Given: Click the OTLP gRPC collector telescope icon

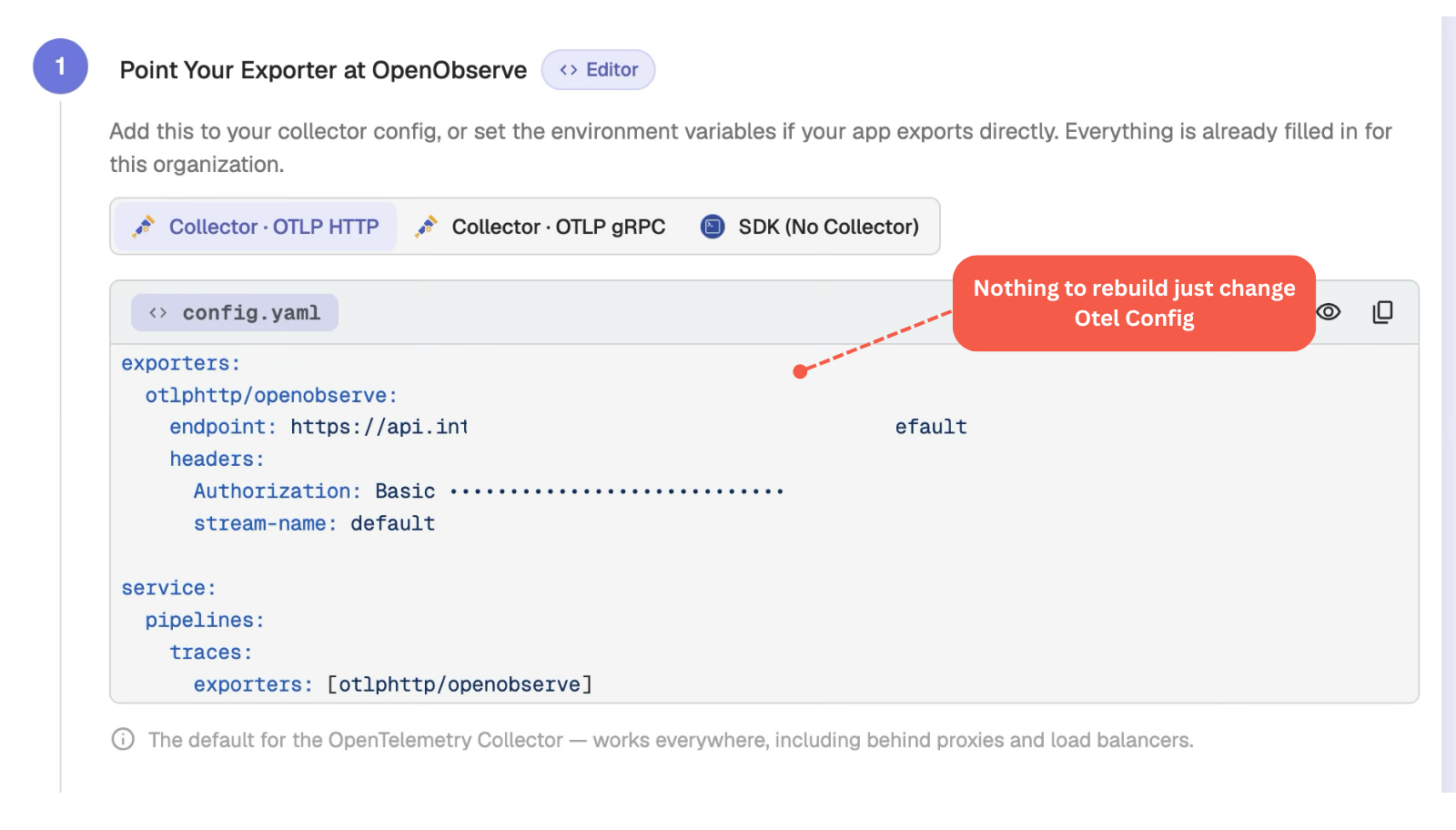Looking at the screenshot, I should [426, 227].
